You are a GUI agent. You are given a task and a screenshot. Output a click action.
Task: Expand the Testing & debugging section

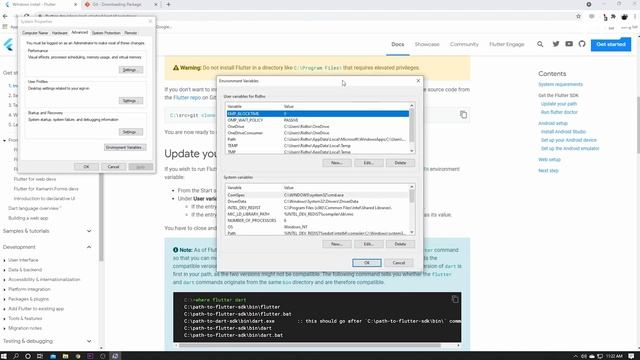89,341
